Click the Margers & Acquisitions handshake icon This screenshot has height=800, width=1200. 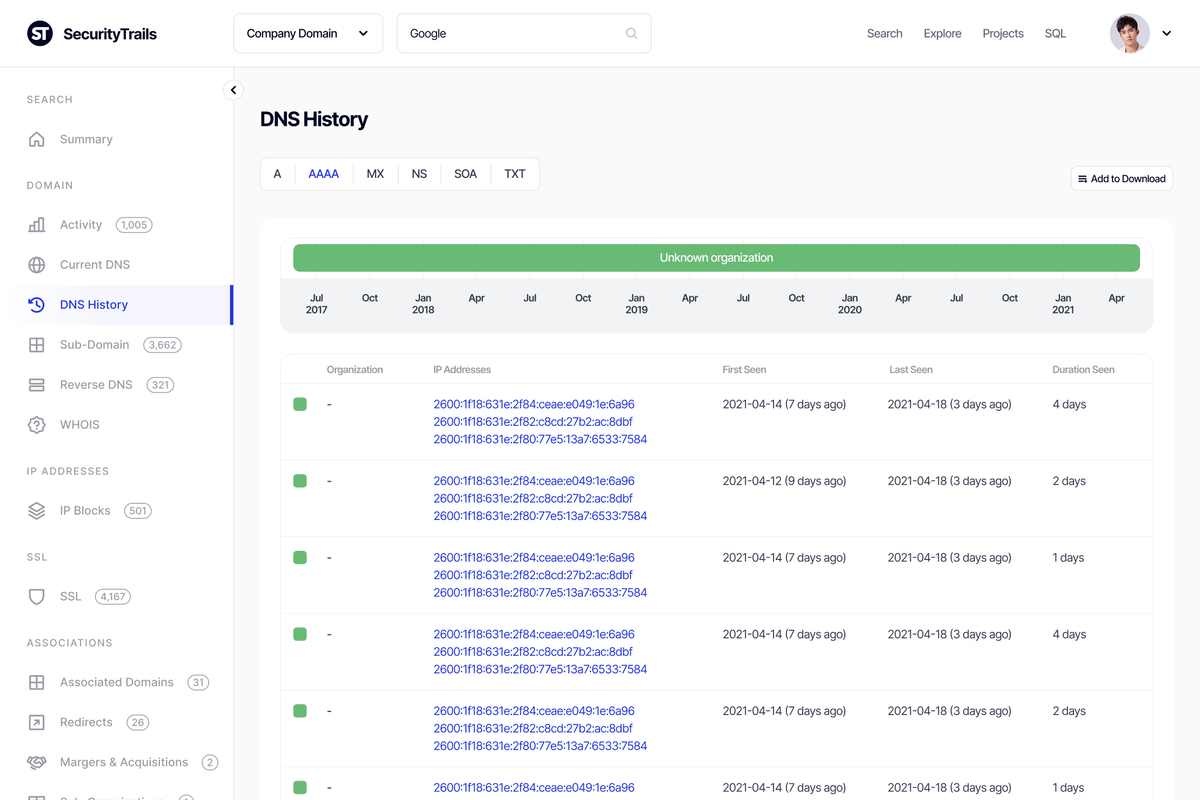37,763
